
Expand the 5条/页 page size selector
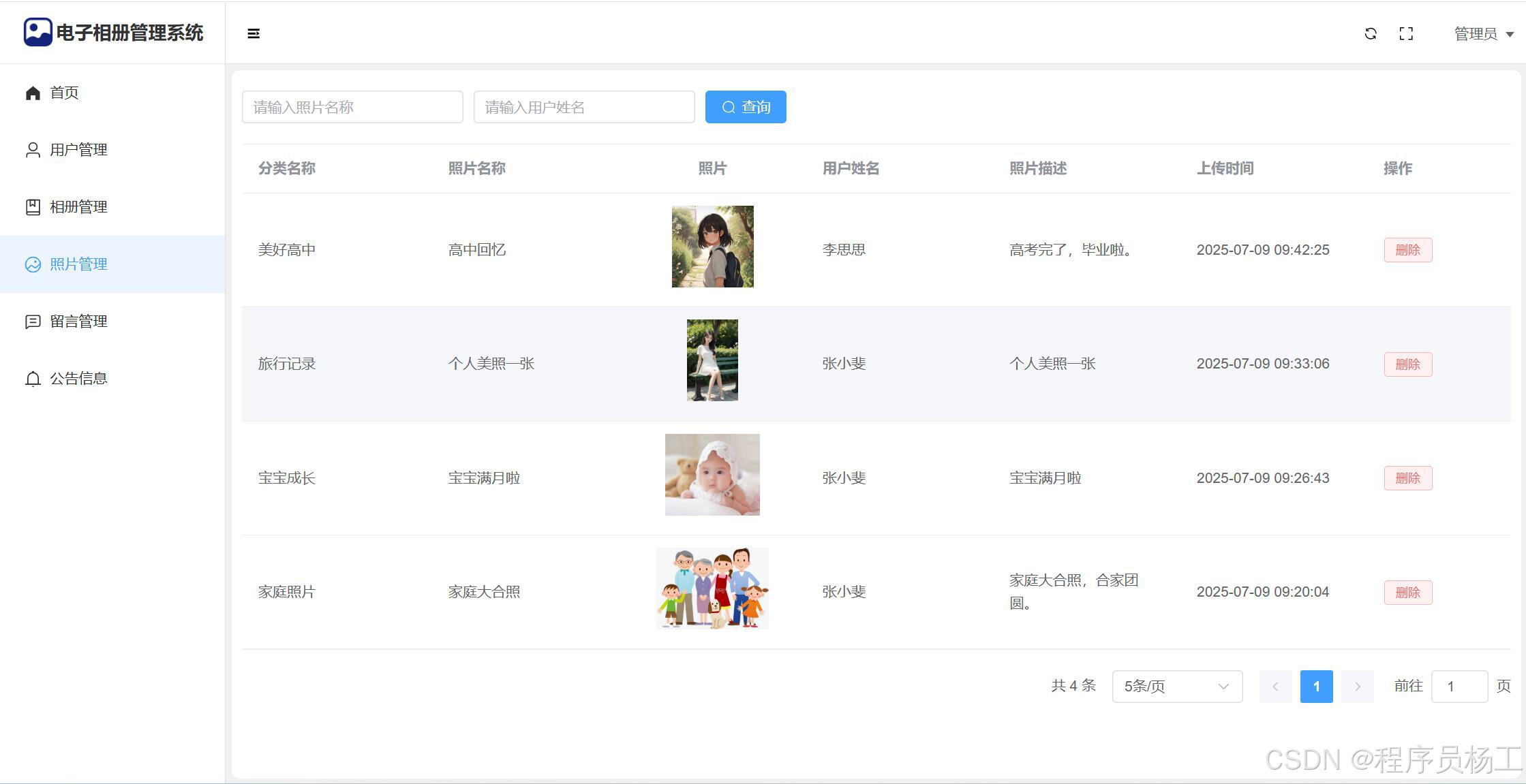point(1177,687)
